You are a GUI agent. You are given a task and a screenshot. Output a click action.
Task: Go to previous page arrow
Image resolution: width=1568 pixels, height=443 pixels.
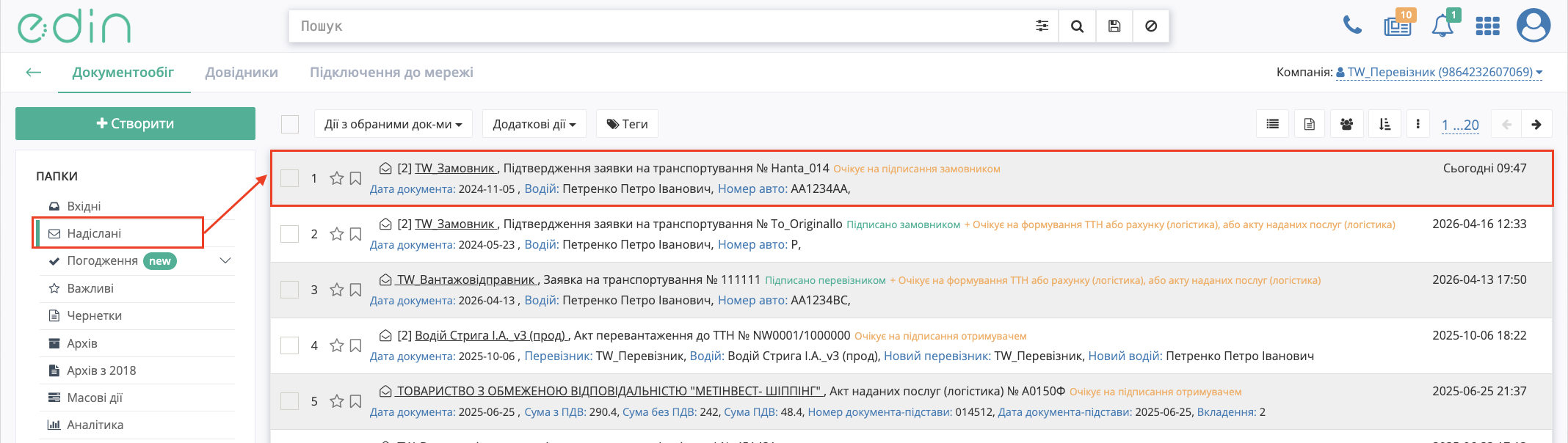1506,125
